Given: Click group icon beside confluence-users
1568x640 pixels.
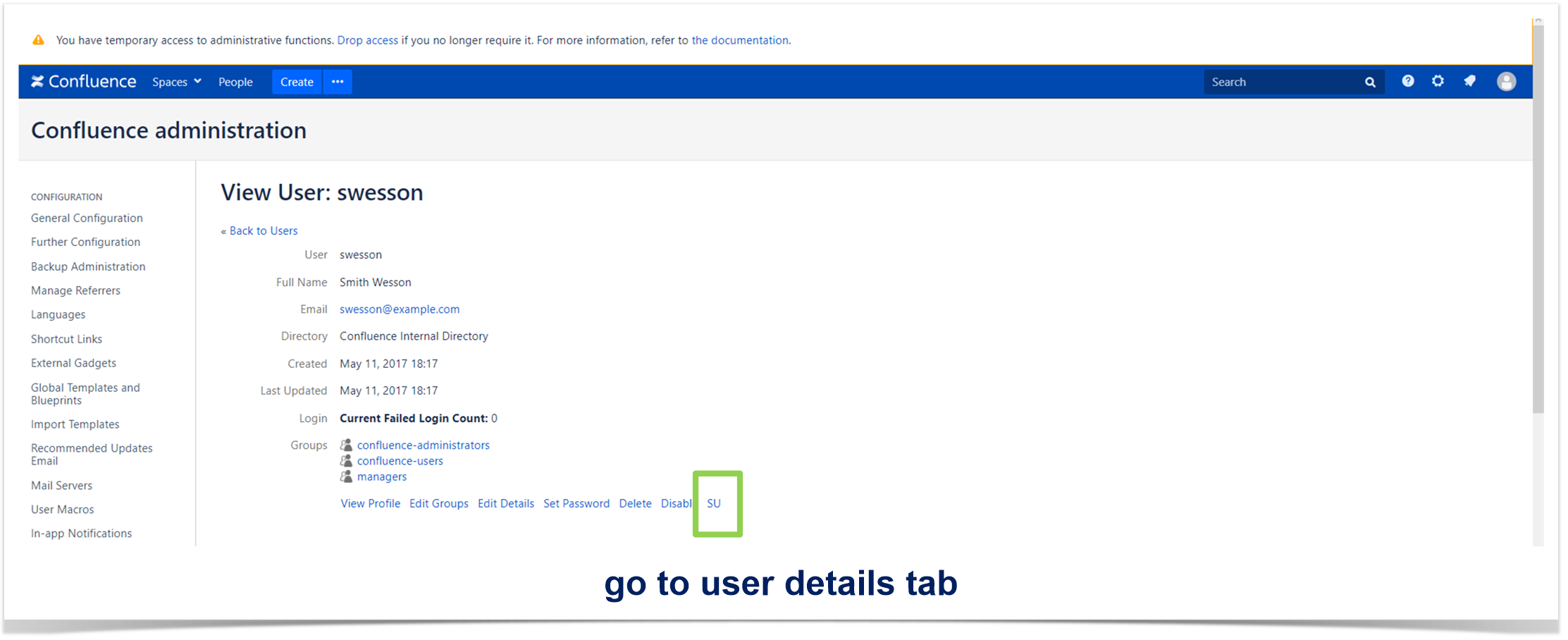Looking at the screenshot, I should [346, 460].
